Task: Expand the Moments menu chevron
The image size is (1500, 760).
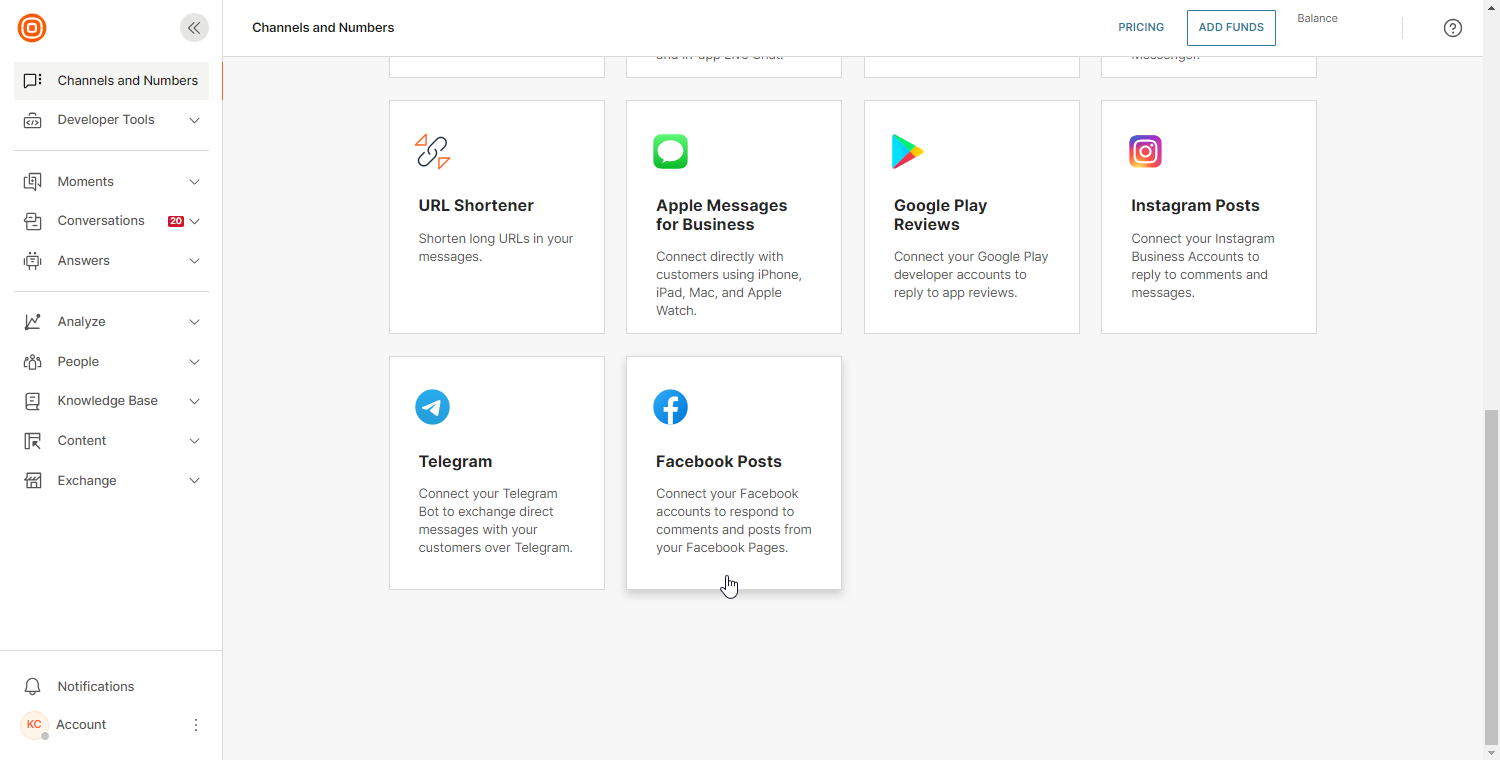Action: pyautogui.click(x=195, y=182)
